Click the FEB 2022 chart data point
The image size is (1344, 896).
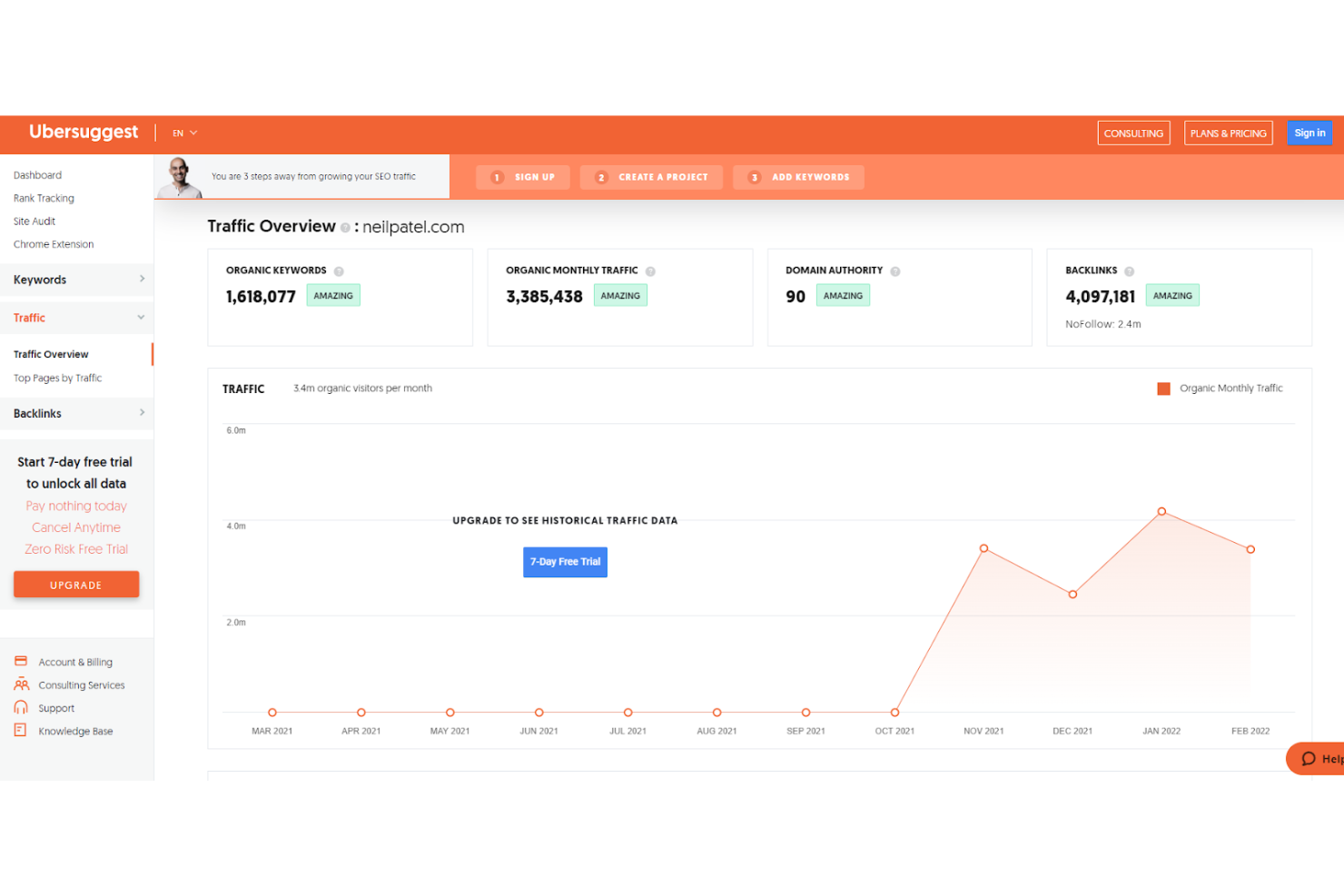coord(1250,549)
